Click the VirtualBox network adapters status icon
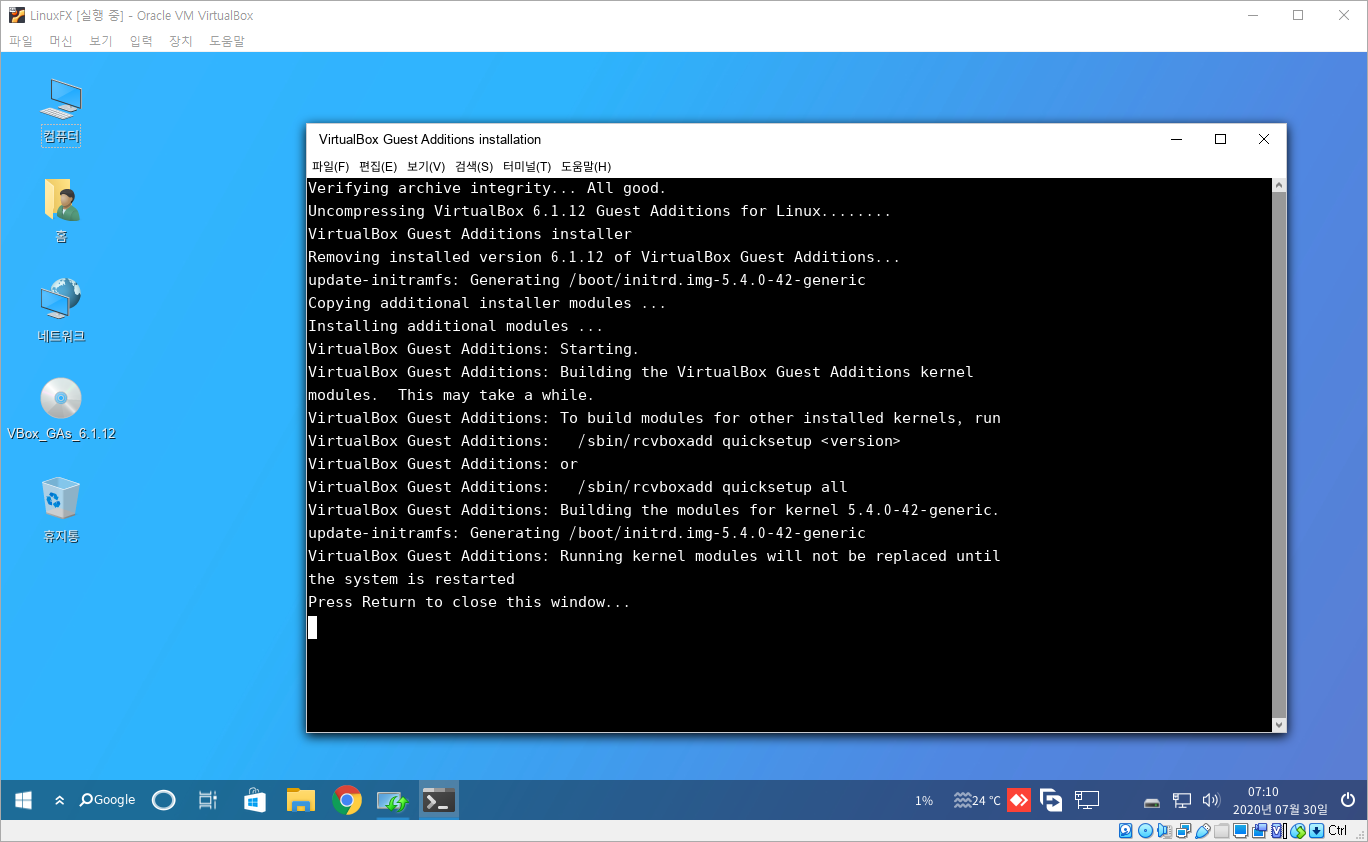This screenshot has width=1368, height=842. [x=1183, y=831]
